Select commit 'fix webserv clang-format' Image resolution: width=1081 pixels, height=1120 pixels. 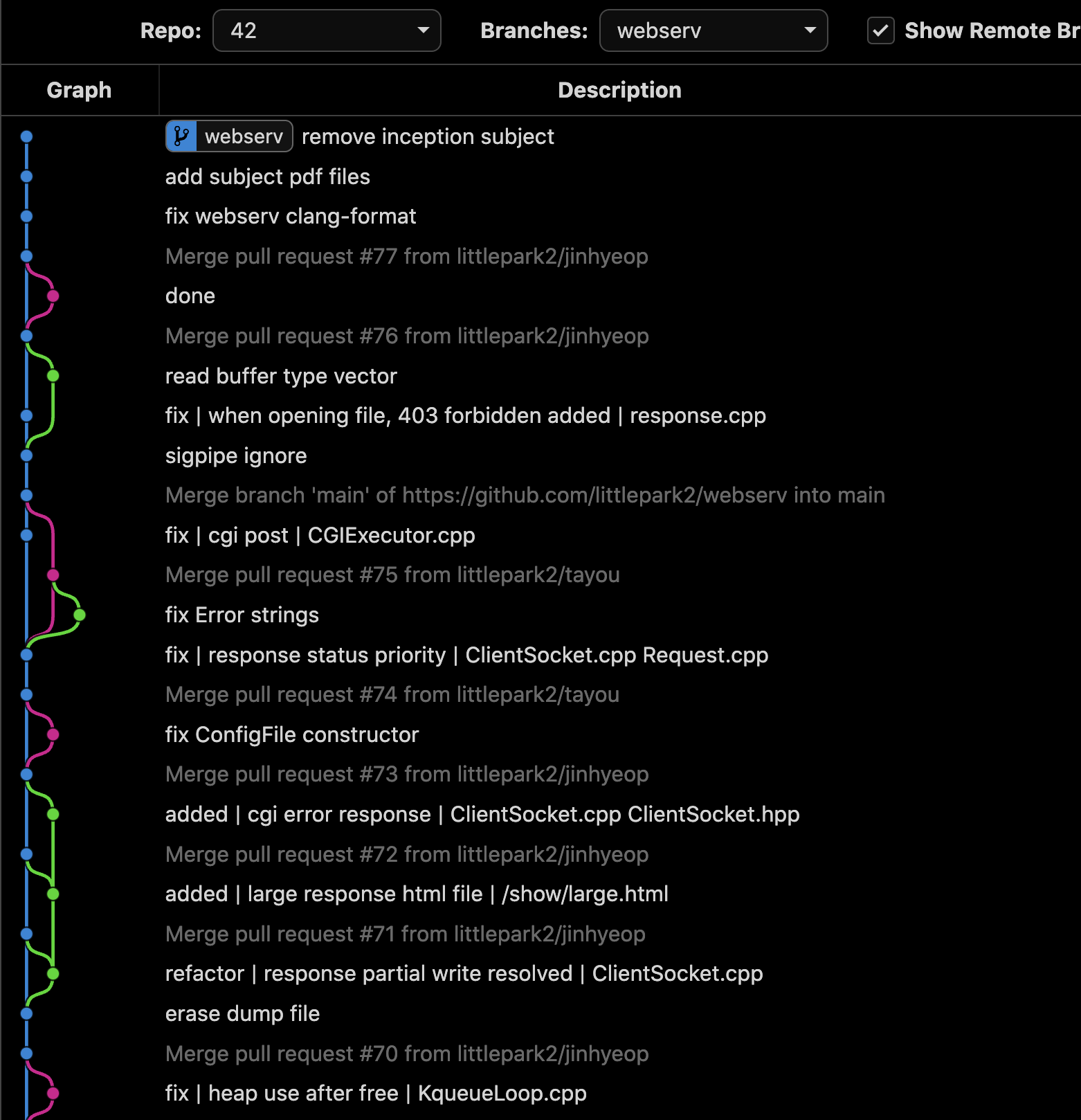[x=291, y=216]
